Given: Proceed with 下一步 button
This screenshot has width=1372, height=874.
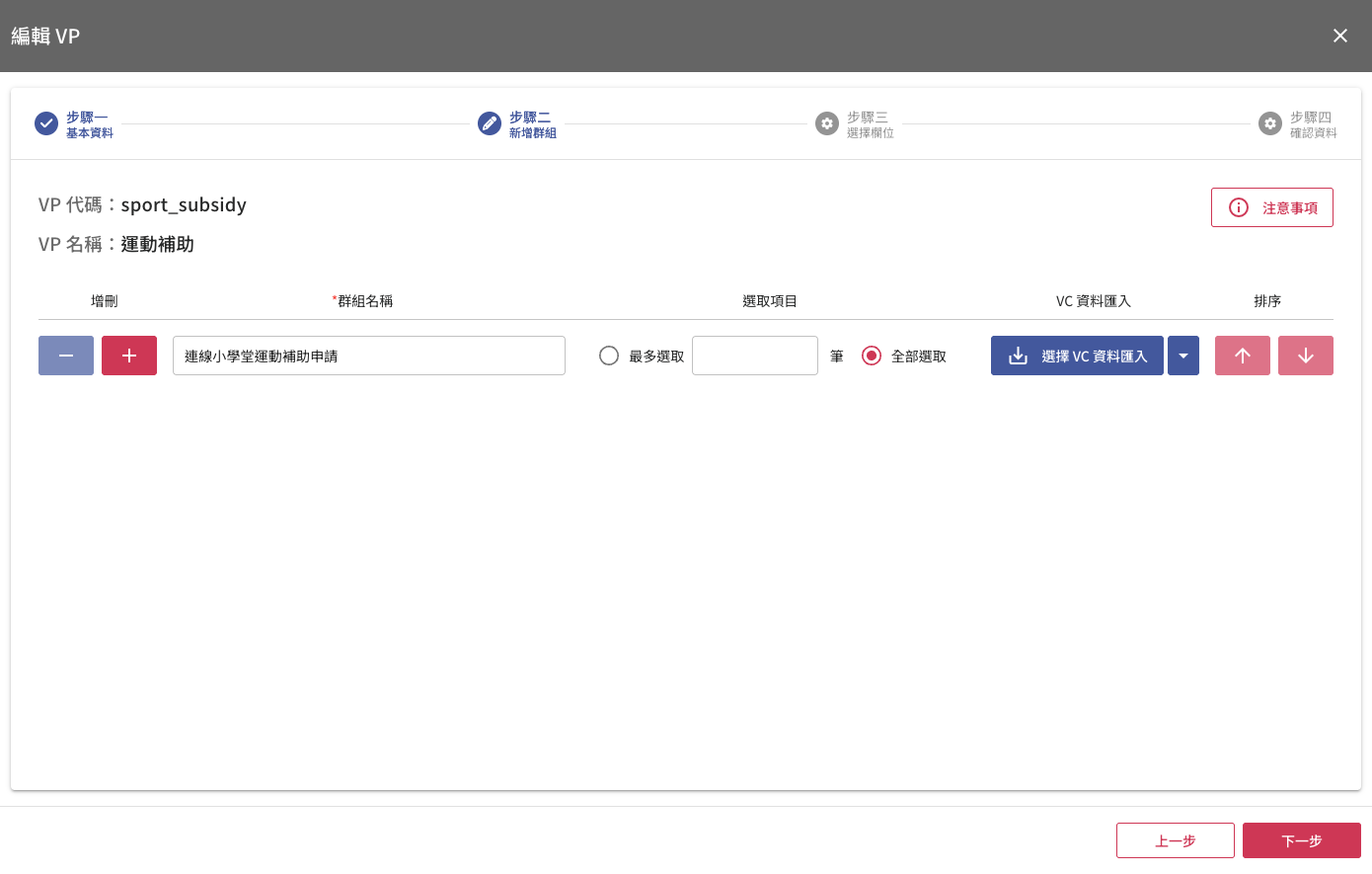Looking at the screenshot, I should tap(1301, 840).
